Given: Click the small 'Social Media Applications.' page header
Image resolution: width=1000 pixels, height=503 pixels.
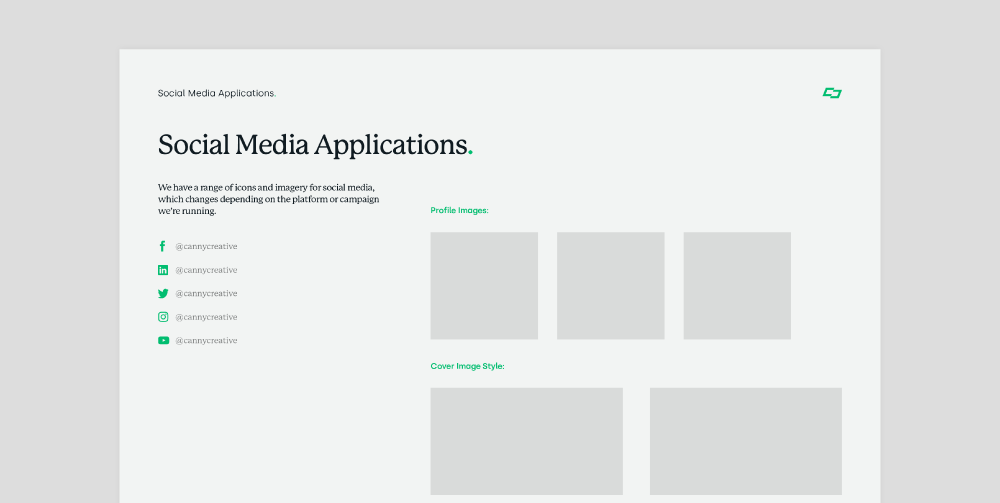Looking at the screenshot, I should [217, 93].
